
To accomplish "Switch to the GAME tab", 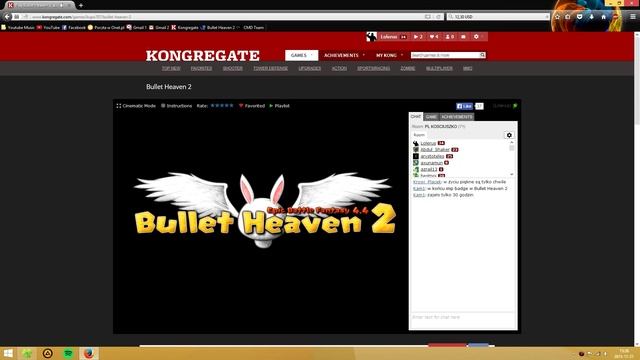I will pos(431,117).
